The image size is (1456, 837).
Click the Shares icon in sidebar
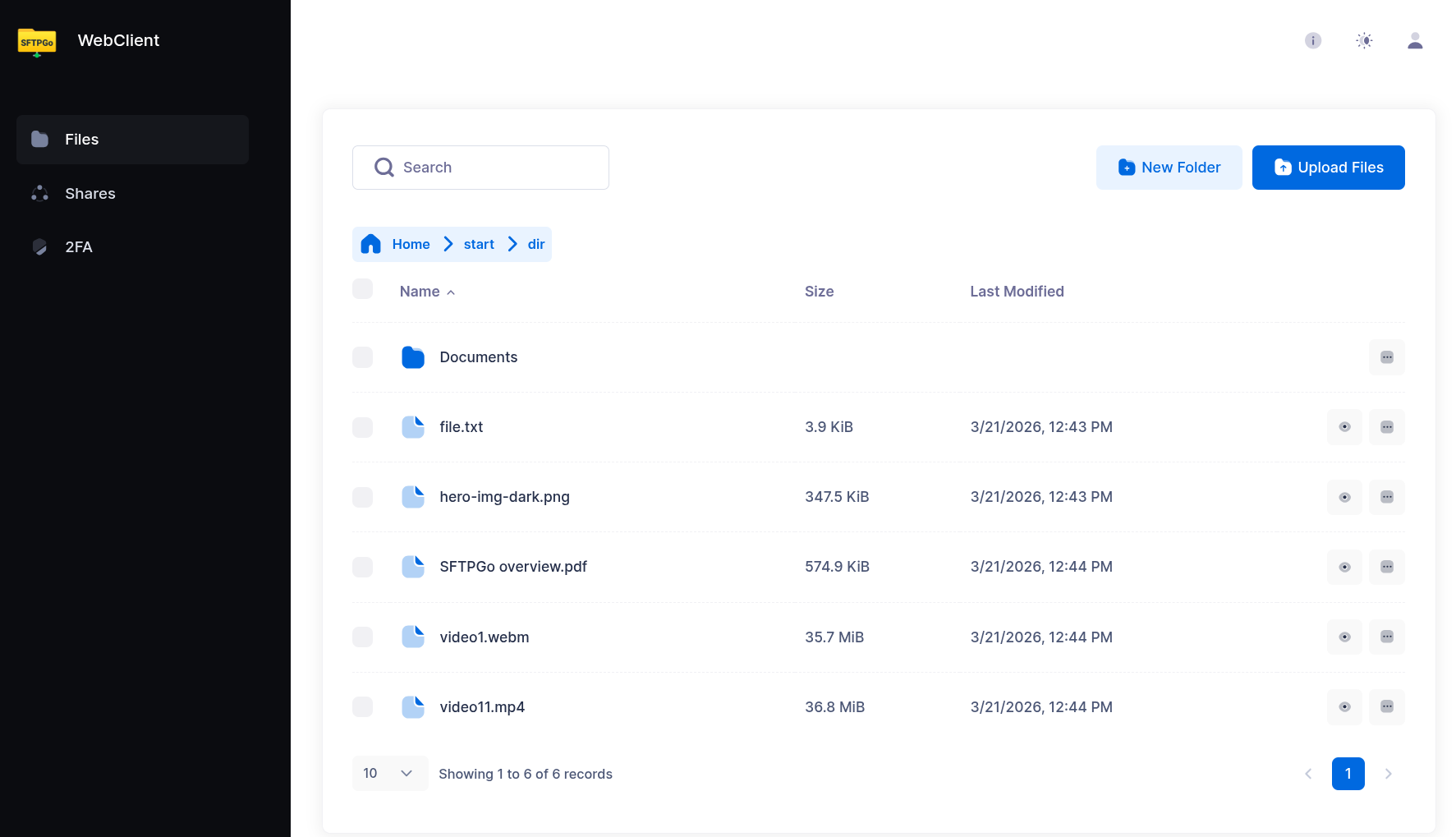click(x=39, y=193)
